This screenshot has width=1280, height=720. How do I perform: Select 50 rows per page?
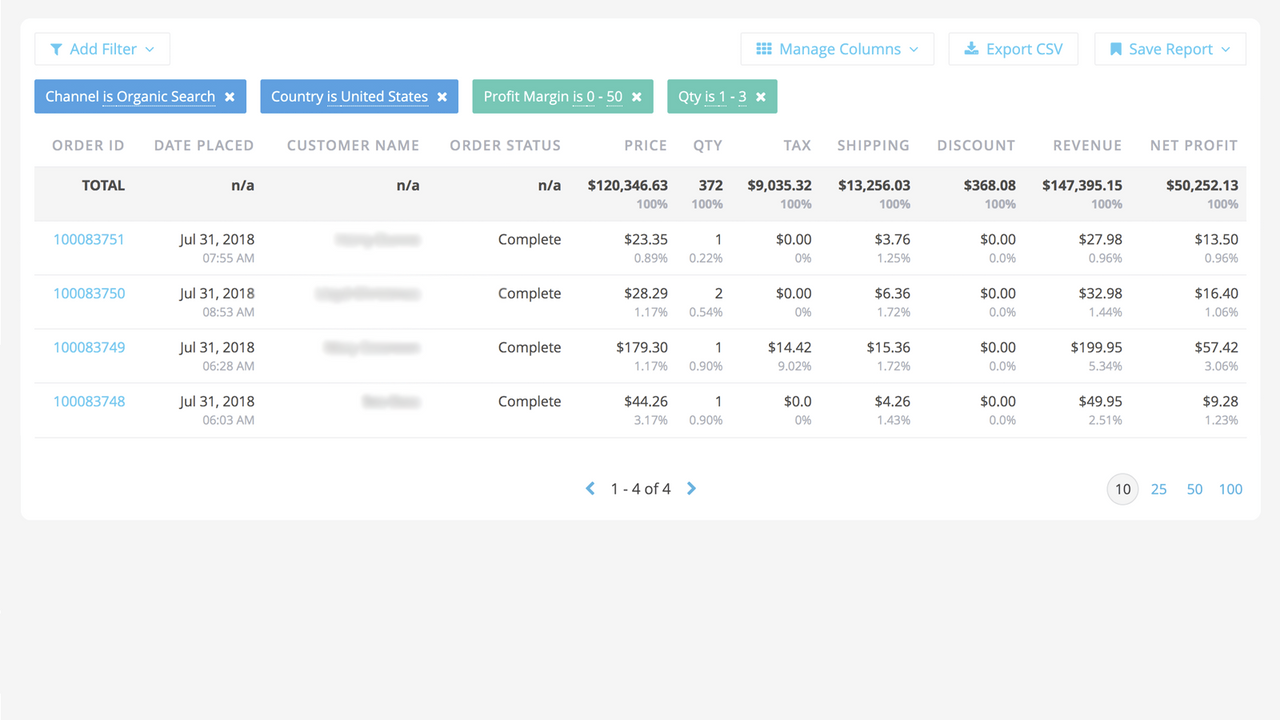click(1194, 489)
